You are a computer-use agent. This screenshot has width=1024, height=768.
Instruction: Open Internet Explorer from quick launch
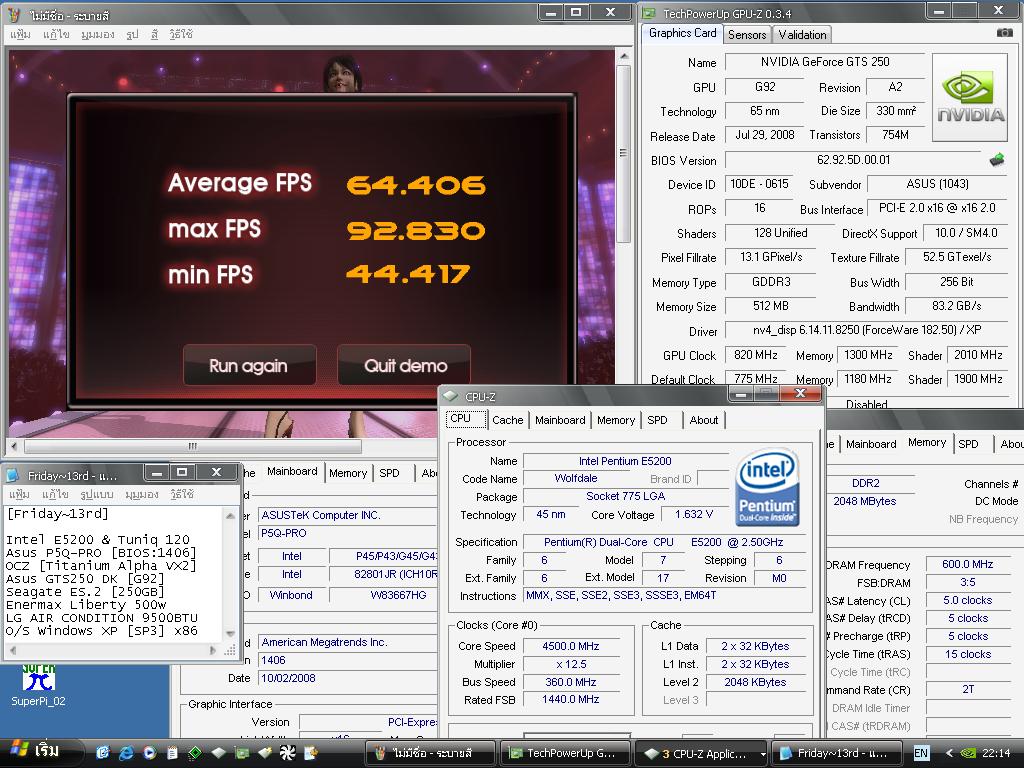click(x=125, y=753)
